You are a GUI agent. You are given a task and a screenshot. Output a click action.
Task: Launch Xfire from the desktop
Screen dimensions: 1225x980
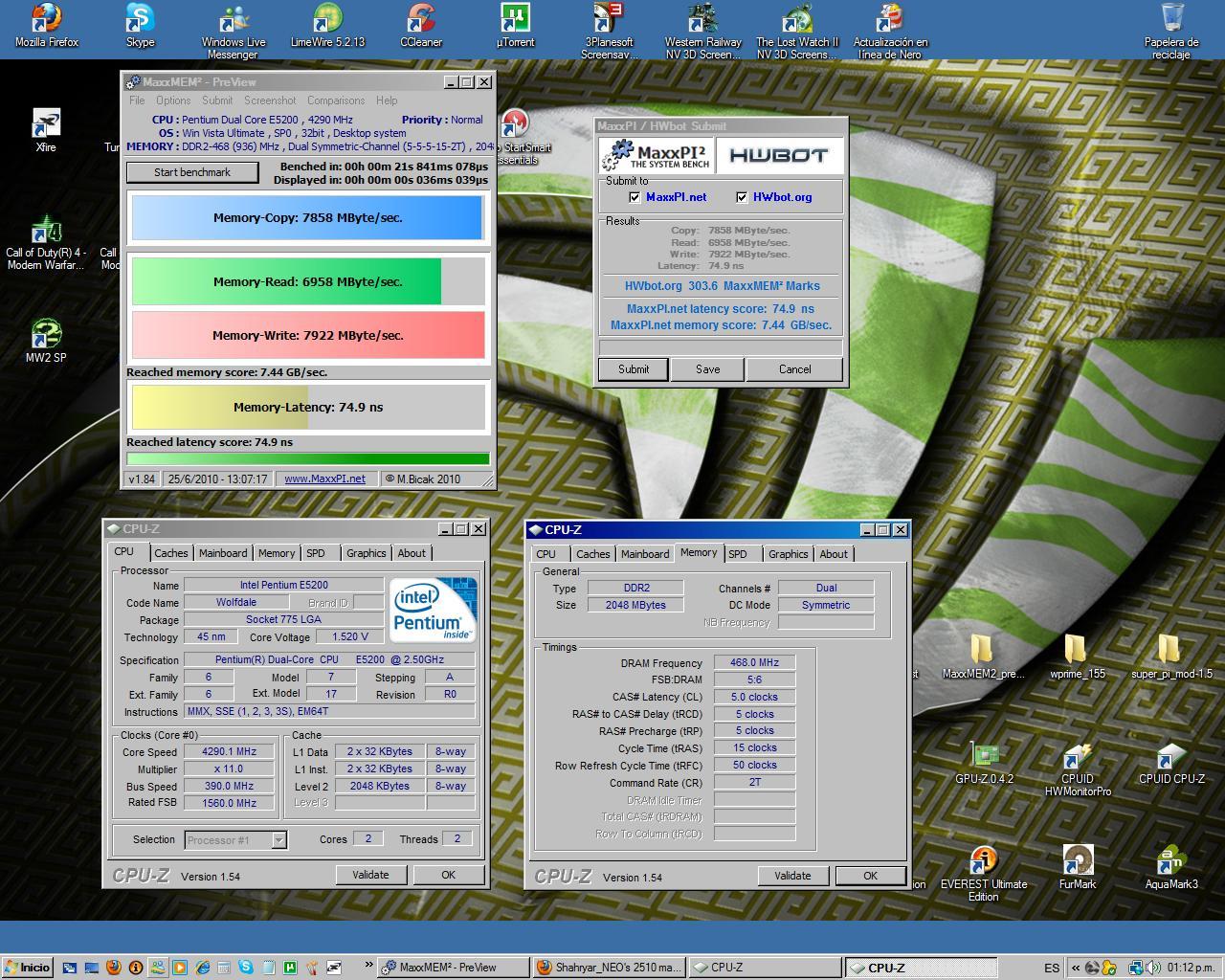46,130
